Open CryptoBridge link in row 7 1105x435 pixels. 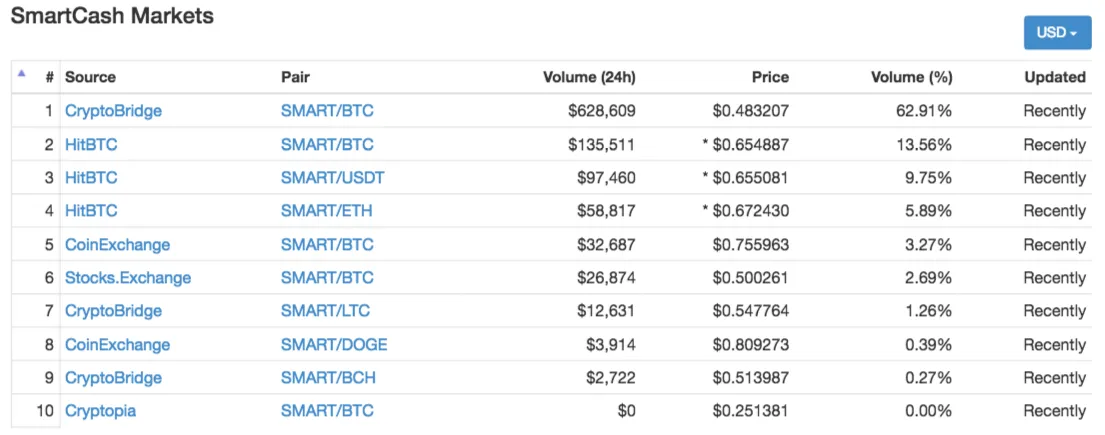[113, 311]
